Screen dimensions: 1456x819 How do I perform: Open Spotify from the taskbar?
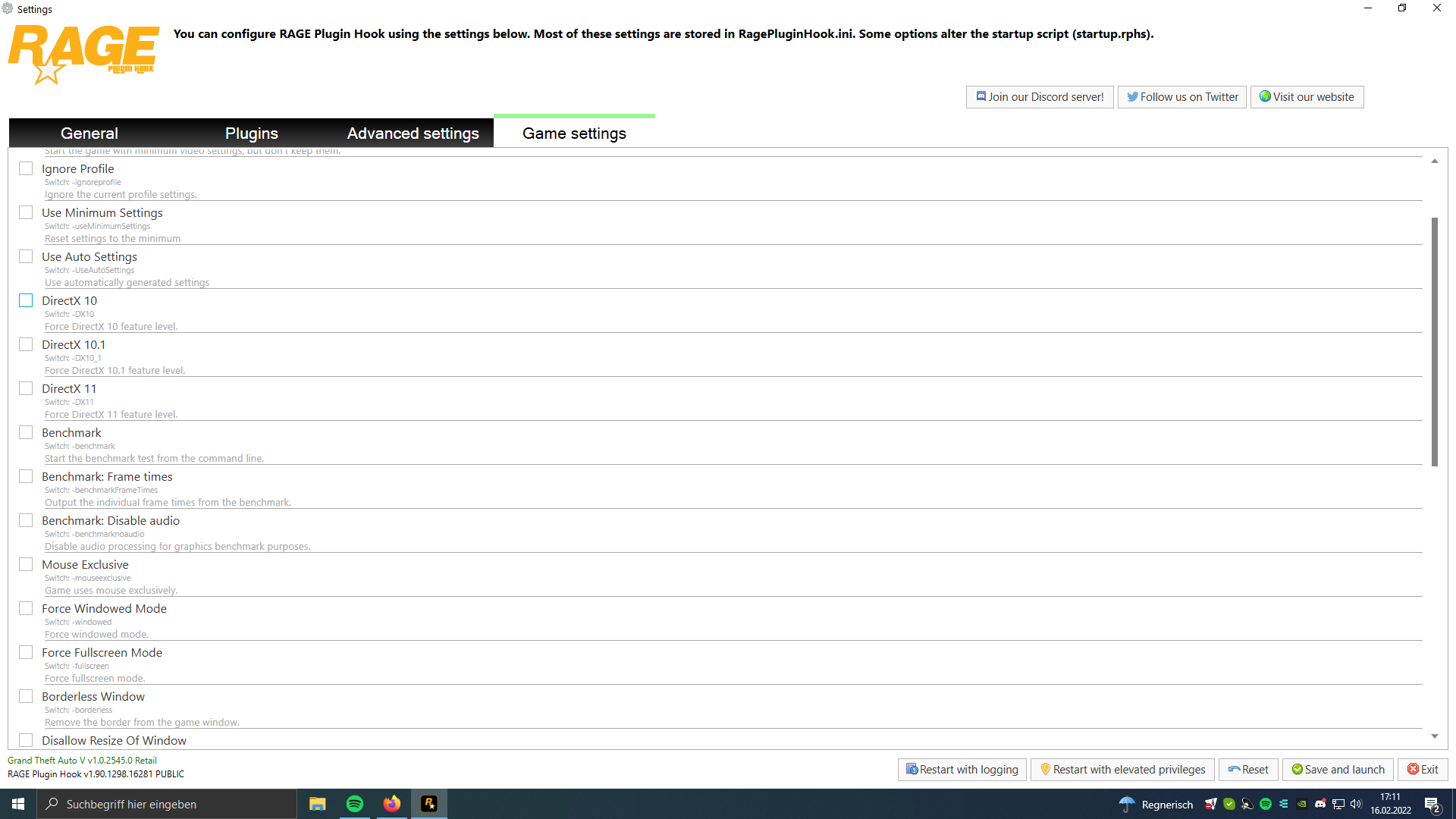[x=354, y=804]
